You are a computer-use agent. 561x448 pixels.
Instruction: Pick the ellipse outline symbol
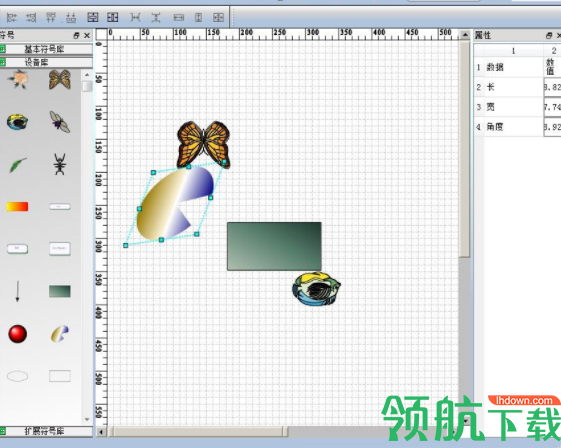[x=18, y=376]
